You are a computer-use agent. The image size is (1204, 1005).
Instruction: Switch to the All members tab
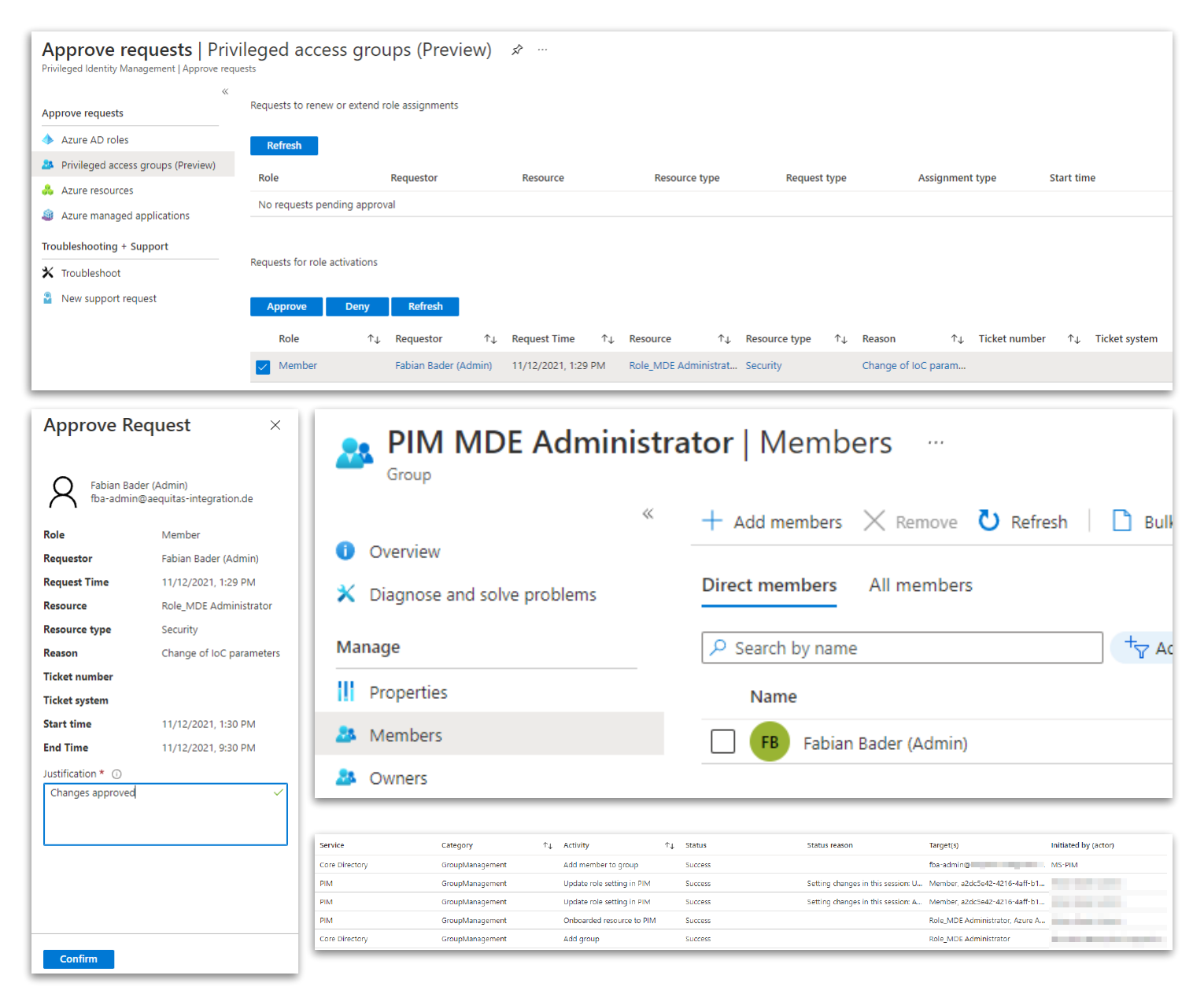(x=919, y=585)
